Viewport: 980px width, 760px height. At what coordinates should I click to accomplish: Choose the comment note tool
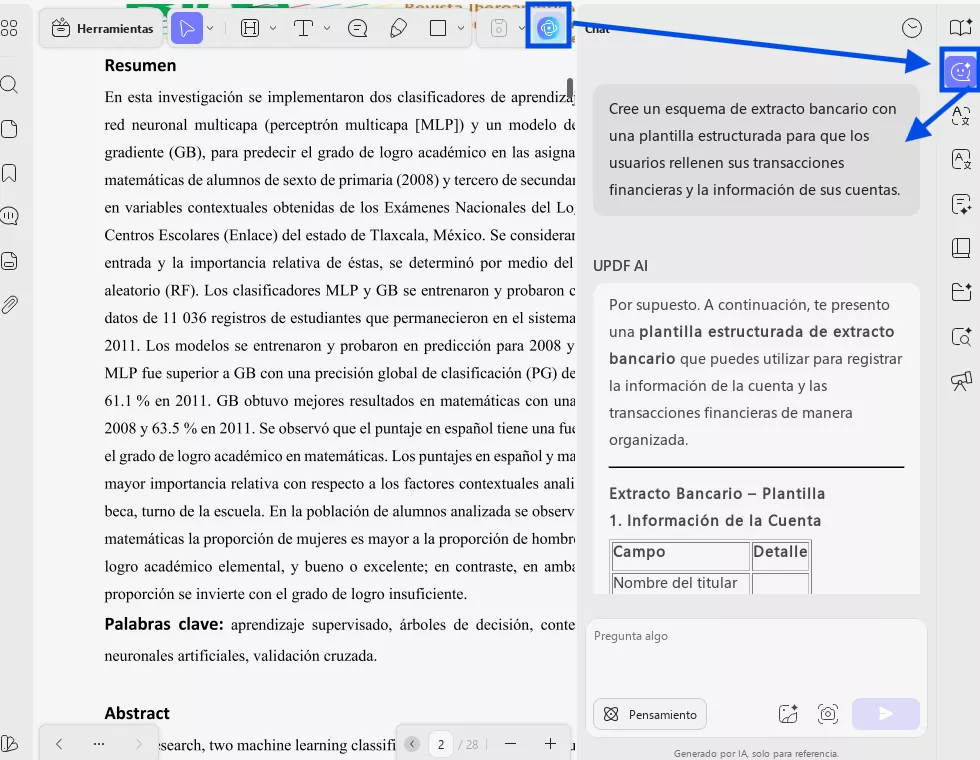pyautogui.click(x=358, y=28)
